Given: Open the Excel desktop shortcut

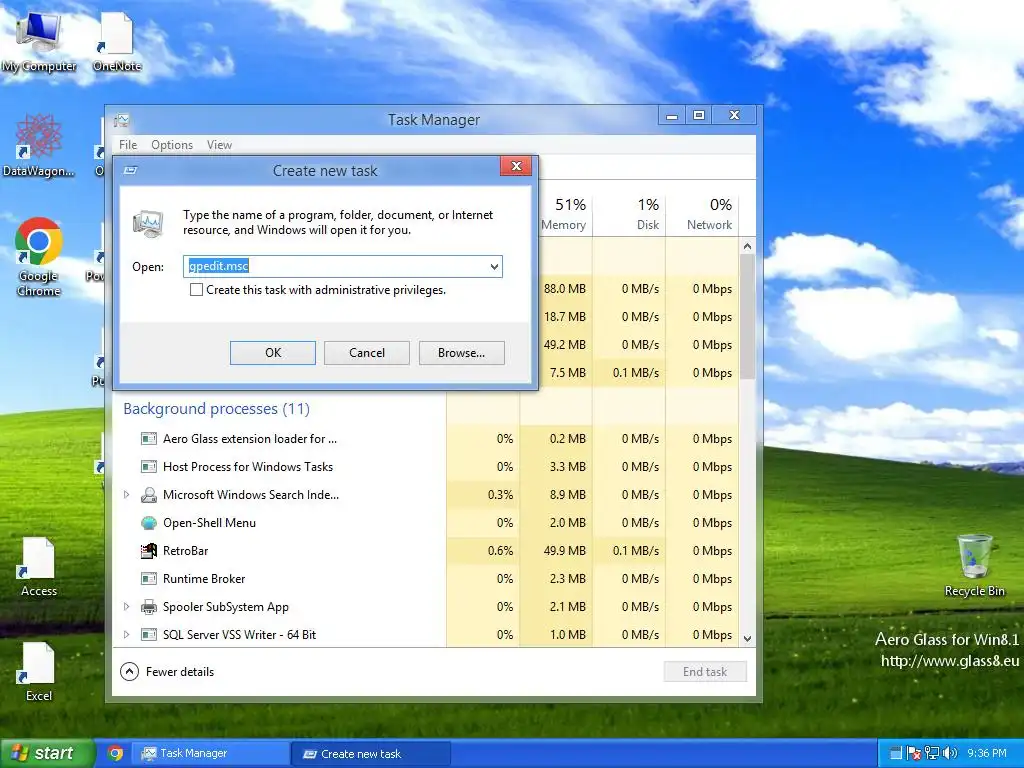Looking at the screenshot, I should 39,671.
